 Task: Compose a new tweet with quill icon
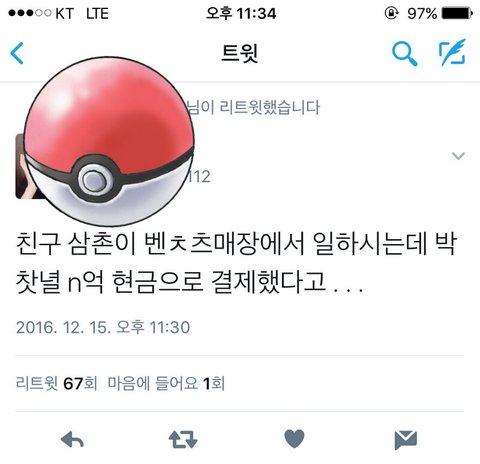453,52
